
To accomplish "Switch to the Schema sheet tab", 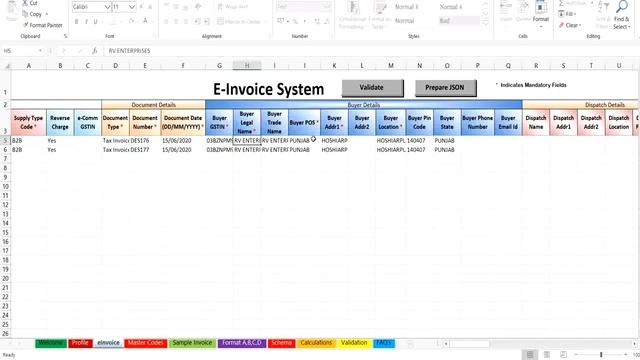I will (282, 343).
